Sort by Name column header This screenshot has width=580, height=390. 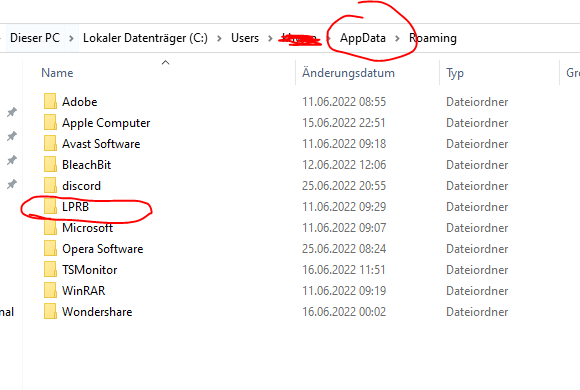click(x=57, y=73)
